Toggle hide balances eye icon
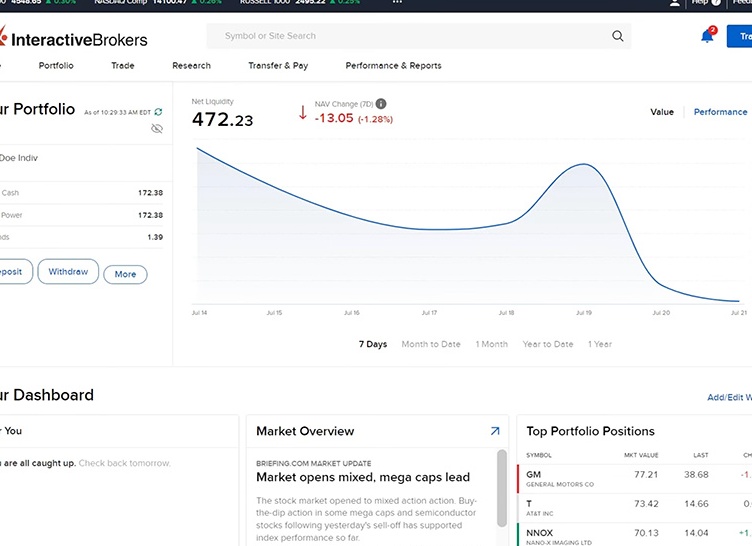 (157, 129)
